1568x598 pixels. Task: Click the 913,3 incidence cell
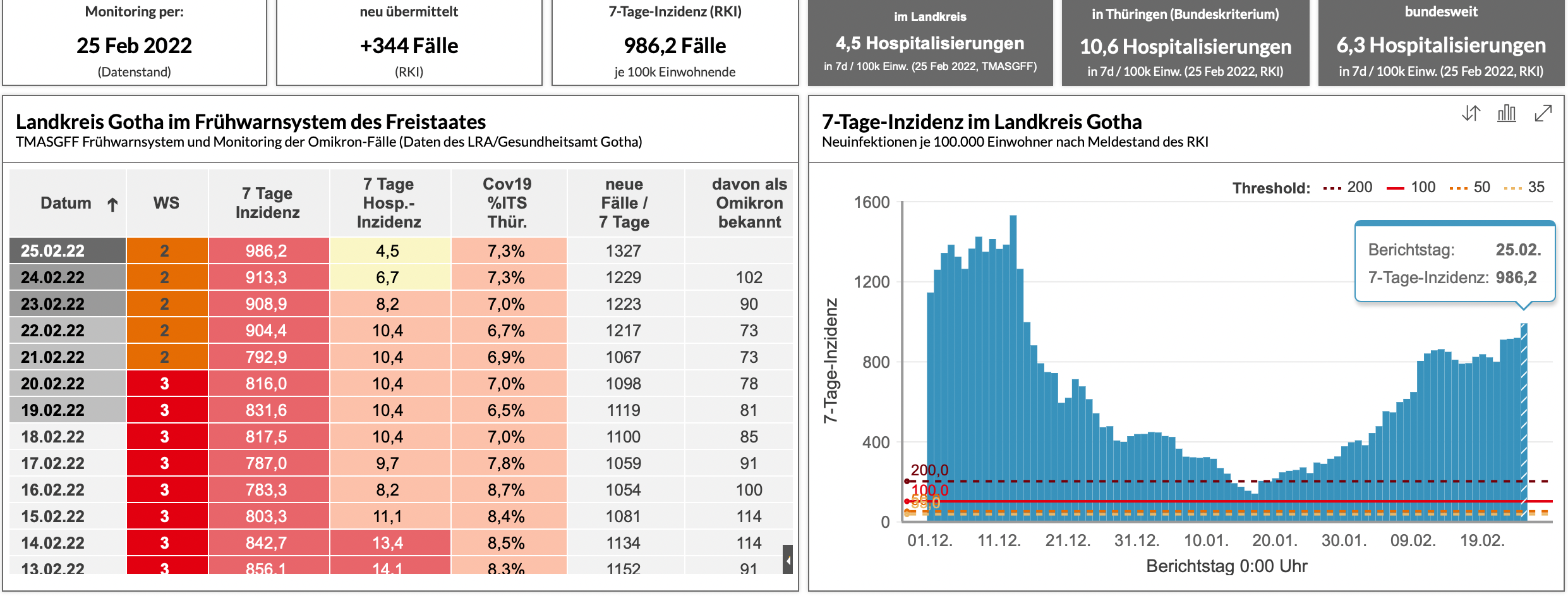tap(269, 277)
